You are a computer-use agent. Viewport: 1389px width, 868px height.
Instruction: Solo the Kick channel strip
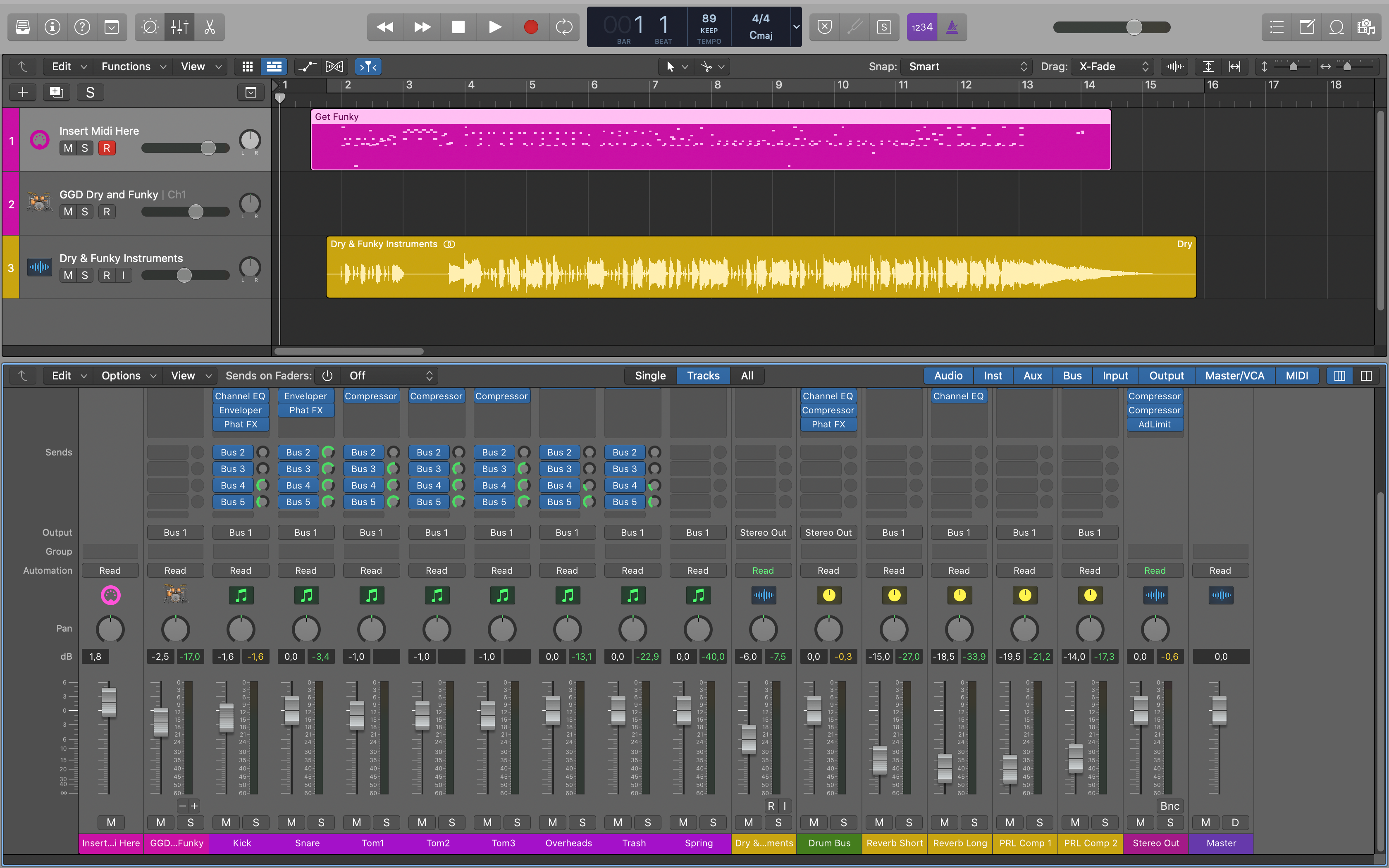(x=256, y=822)
